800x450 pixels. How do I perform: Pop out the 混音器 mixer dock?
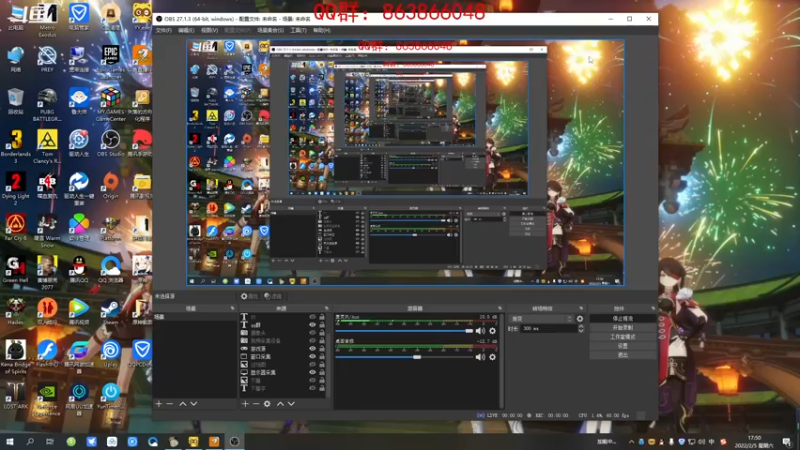(x=499, y=309)
